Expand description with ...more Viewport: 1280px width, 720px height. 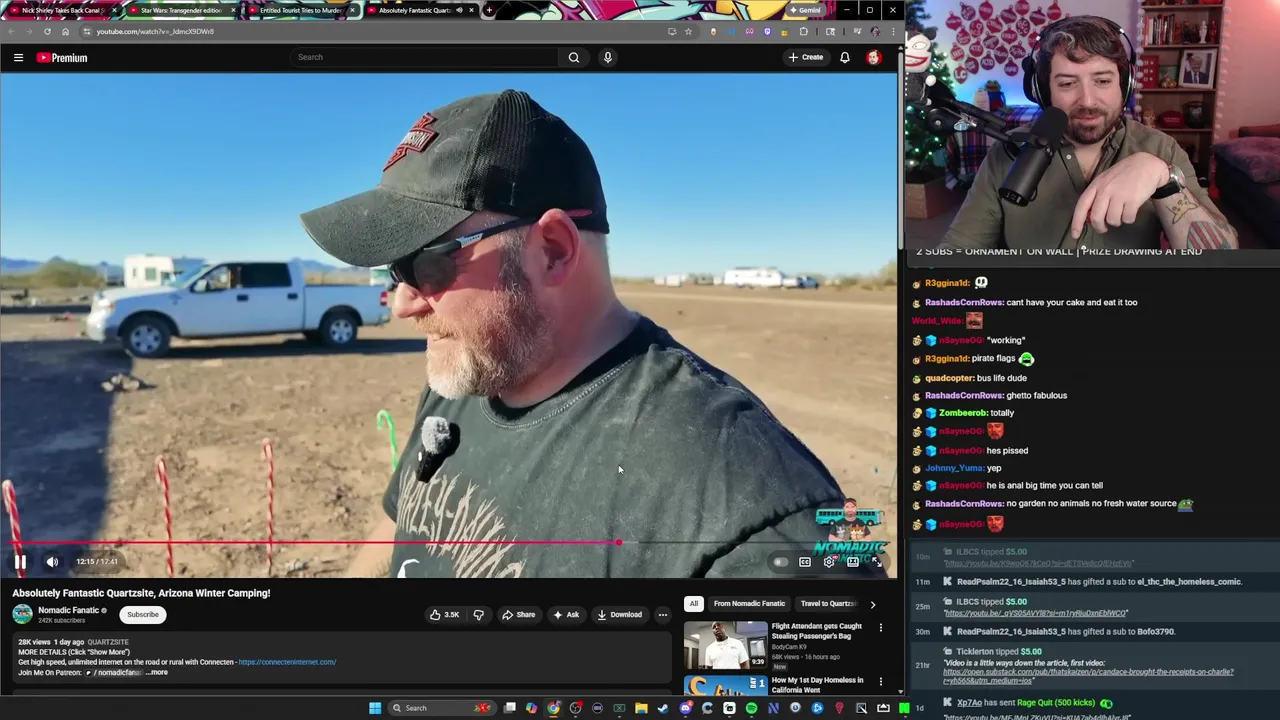coord(156,672)
